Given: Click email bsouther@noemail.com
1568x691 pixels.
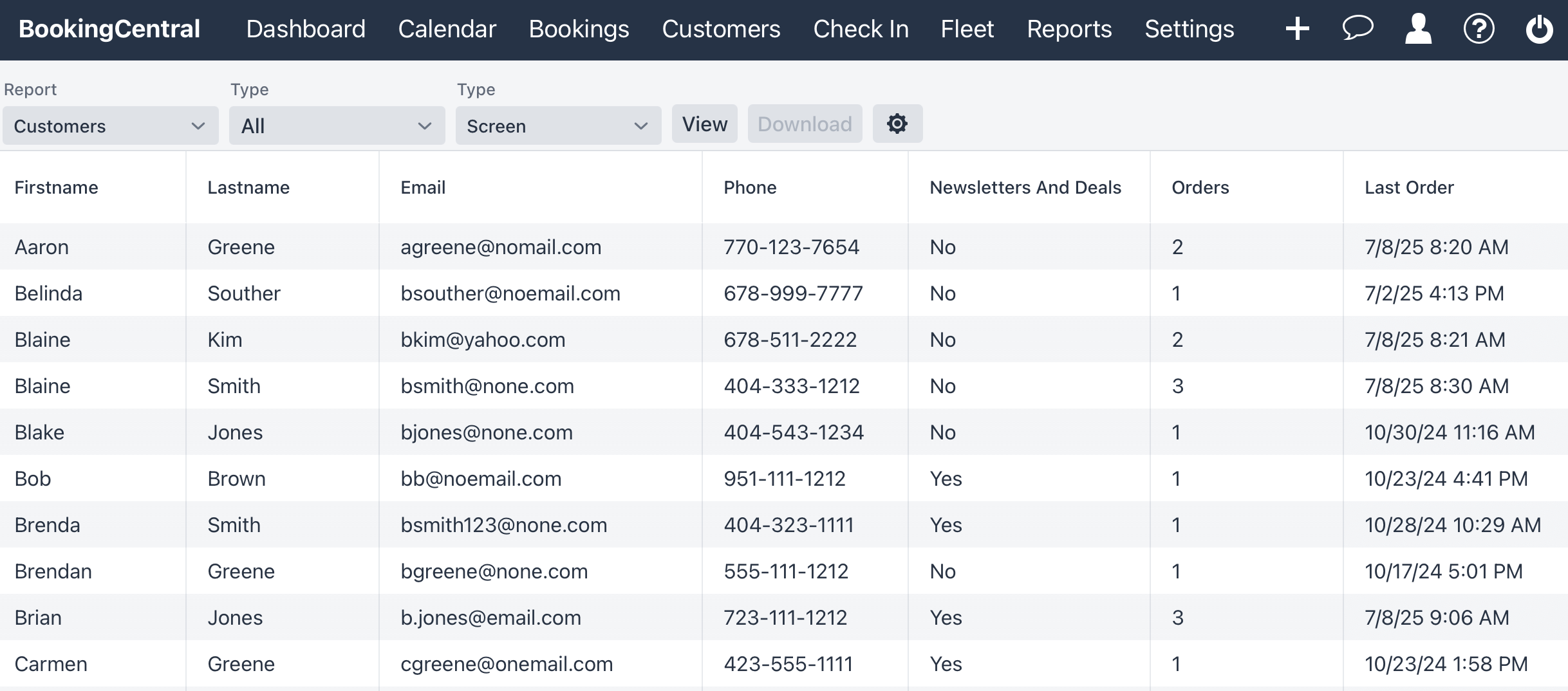Looking at the screenshot, I should 510,293.
